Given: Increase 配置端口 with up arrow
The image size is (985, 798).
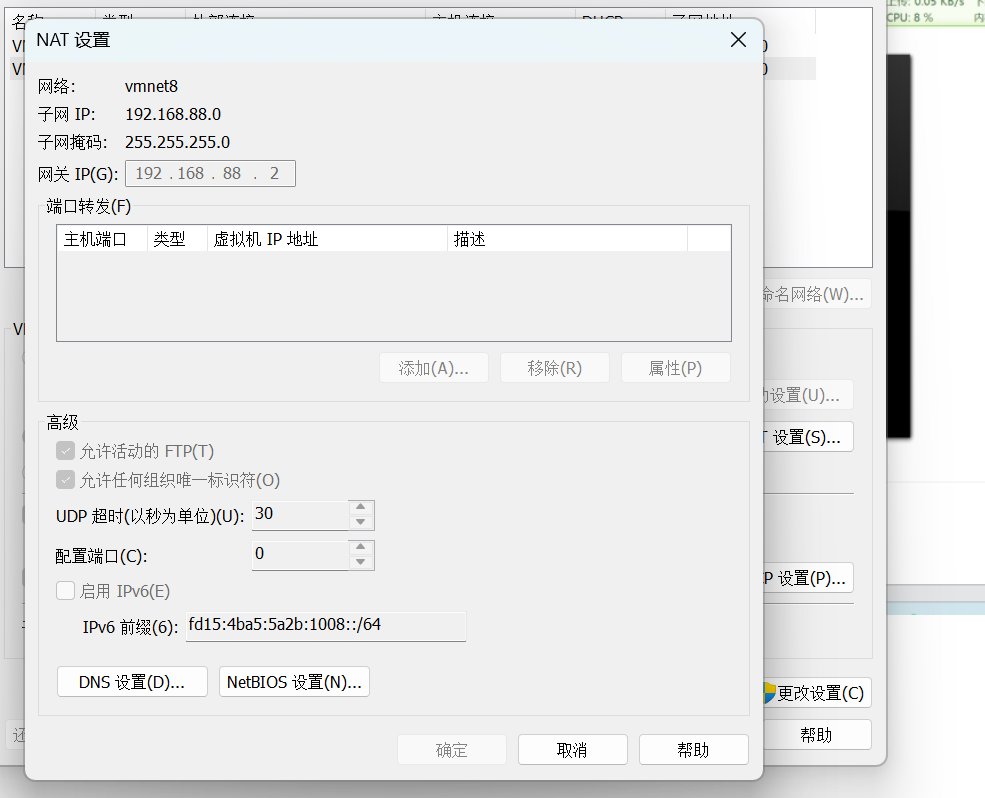Looking at the screenshot, I should pyautogui.click(x=361, y=547).
